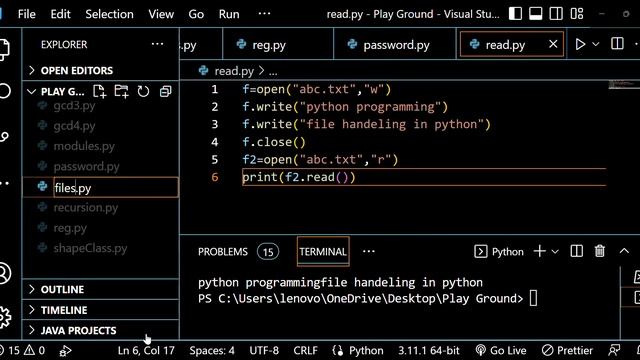Image resolution: width=640 pixels, height=360 pixels.
Task: Run the Python file with play icon
Action: (x=580, y=44)
